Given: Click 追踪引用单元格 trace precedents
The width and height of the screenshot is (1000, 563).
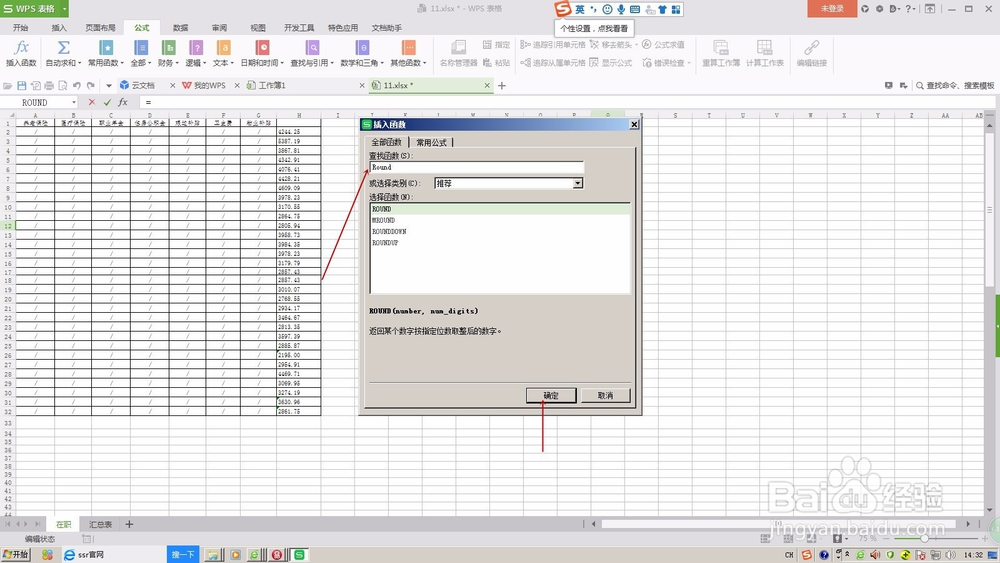Looking at the screenshot, I should point(552,45).
